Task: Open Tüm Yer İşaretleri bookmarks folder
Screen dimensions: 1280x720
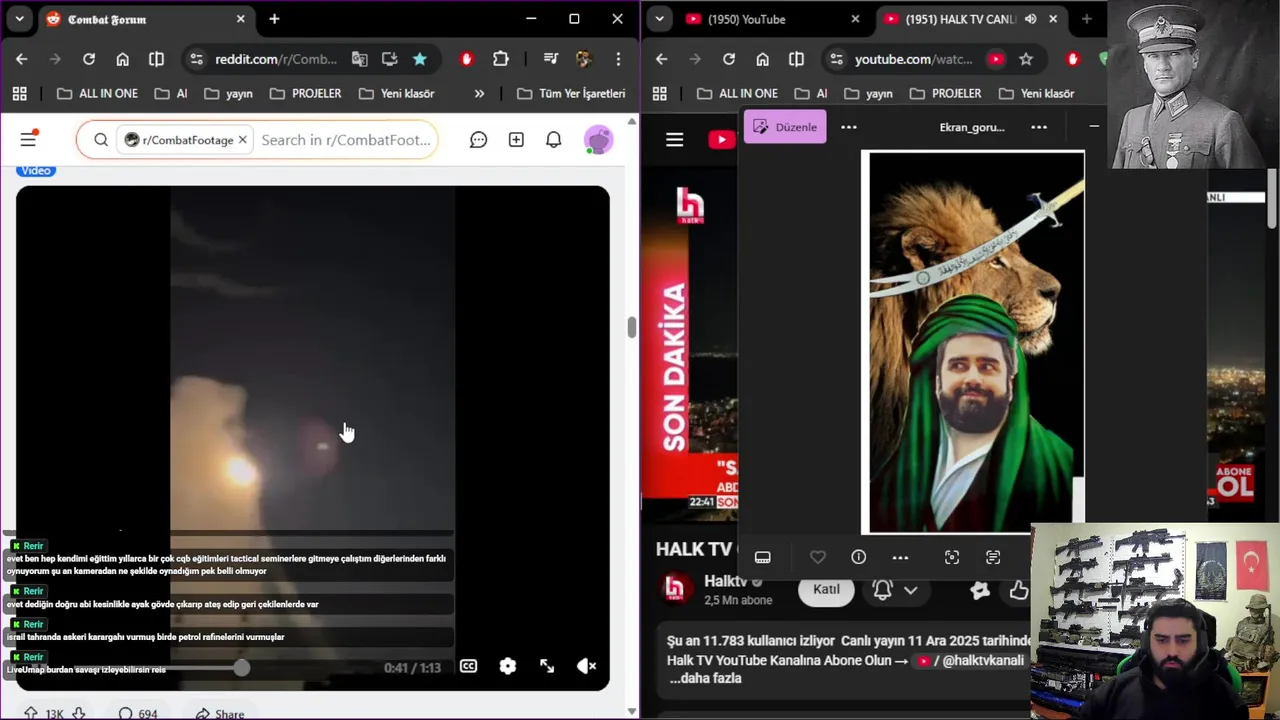Action: pyautogui.click(x=571, y=93)
